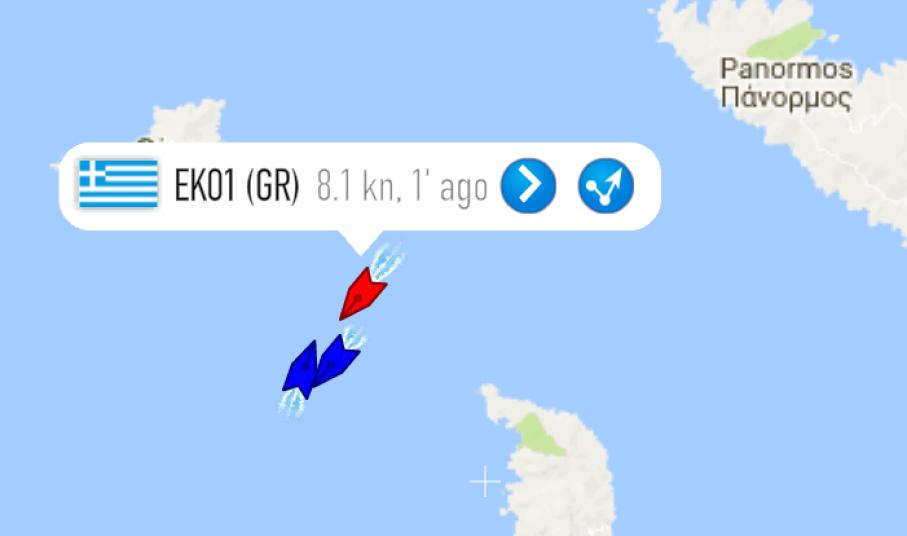This screenshot has width=907, height=536.
Task: Click the EK01 (GR) vessel name
Action: coord(237,186)
